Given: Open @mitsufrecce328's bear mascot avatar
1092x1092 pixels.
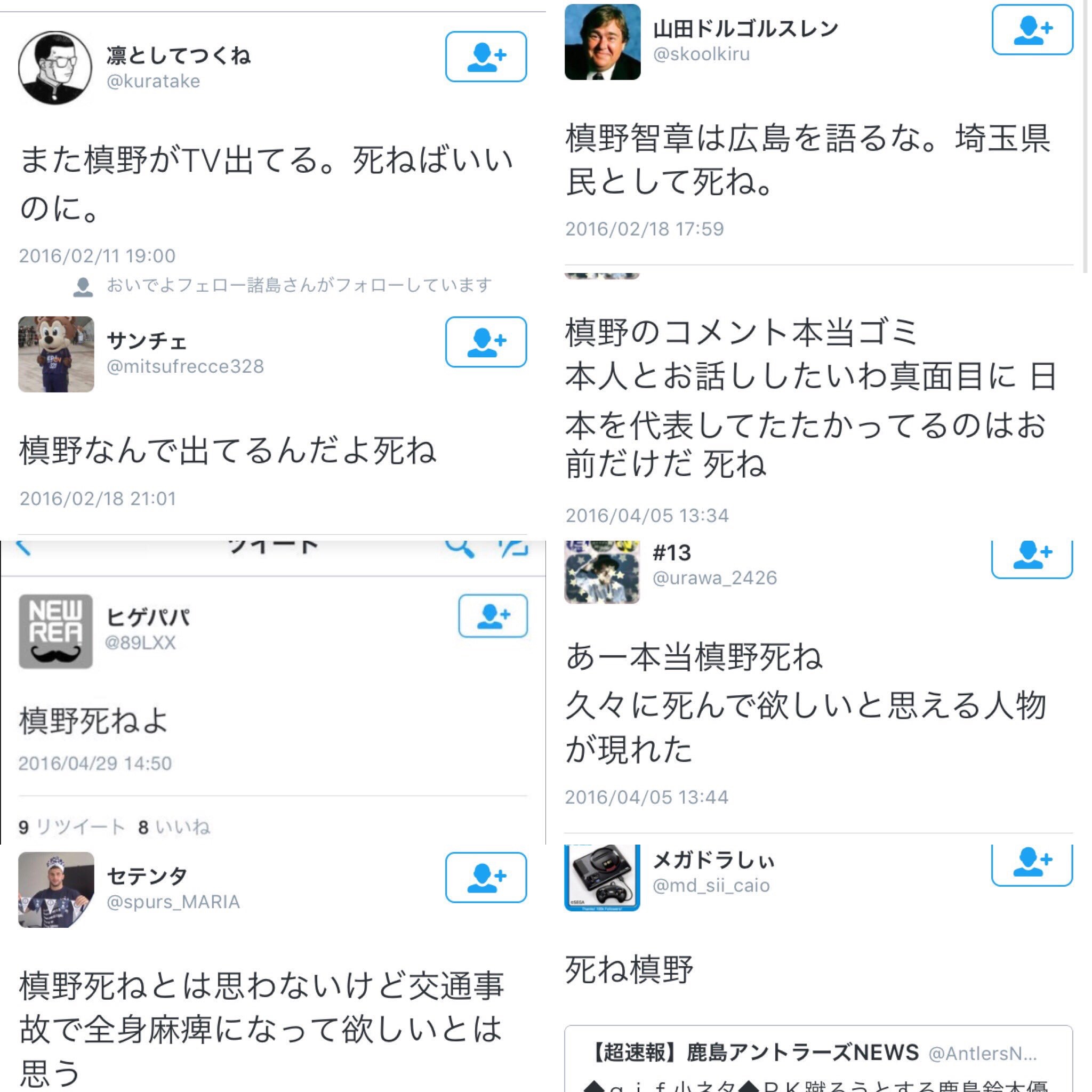Looking at the screenshot, I should coord(56,354).
